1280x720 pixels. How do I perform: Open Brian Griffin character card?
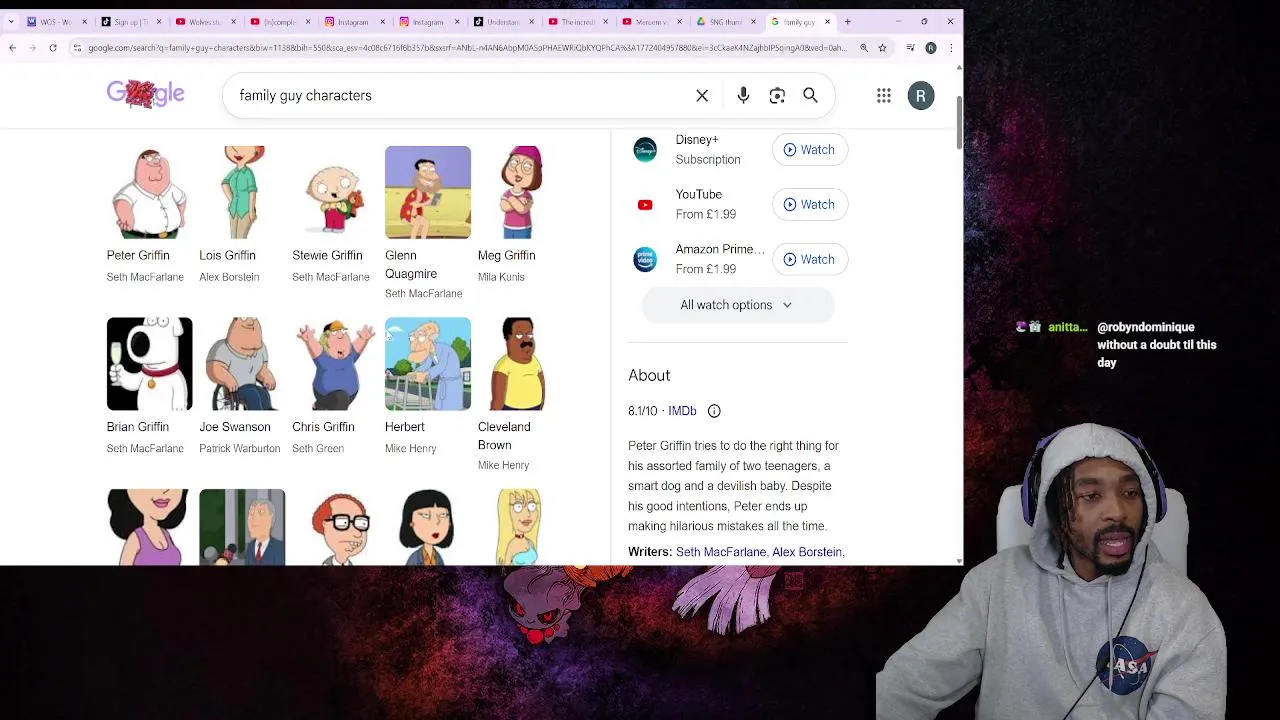[149, 387]
